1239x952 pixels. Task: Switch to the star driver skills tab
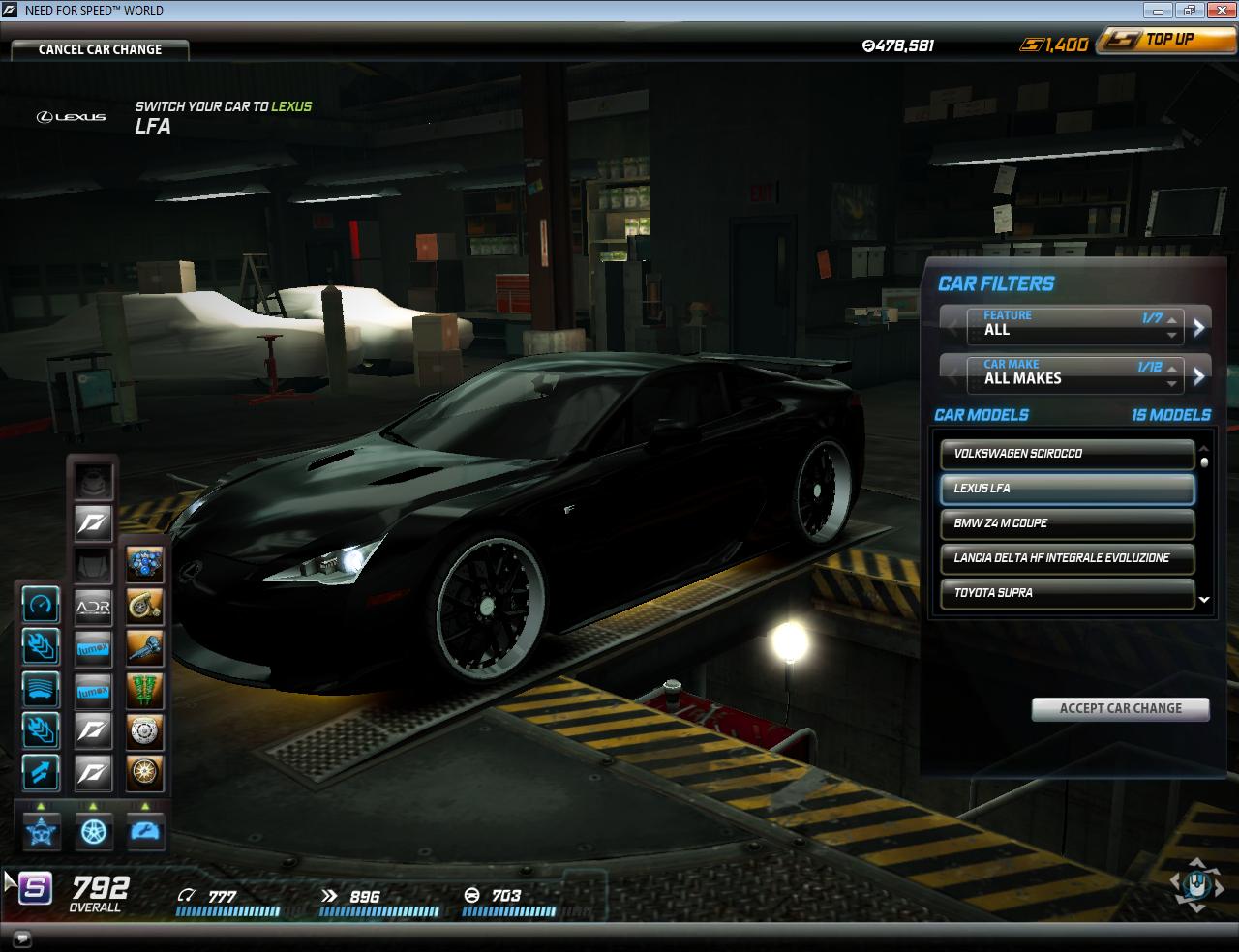click(x=41, y=831)
